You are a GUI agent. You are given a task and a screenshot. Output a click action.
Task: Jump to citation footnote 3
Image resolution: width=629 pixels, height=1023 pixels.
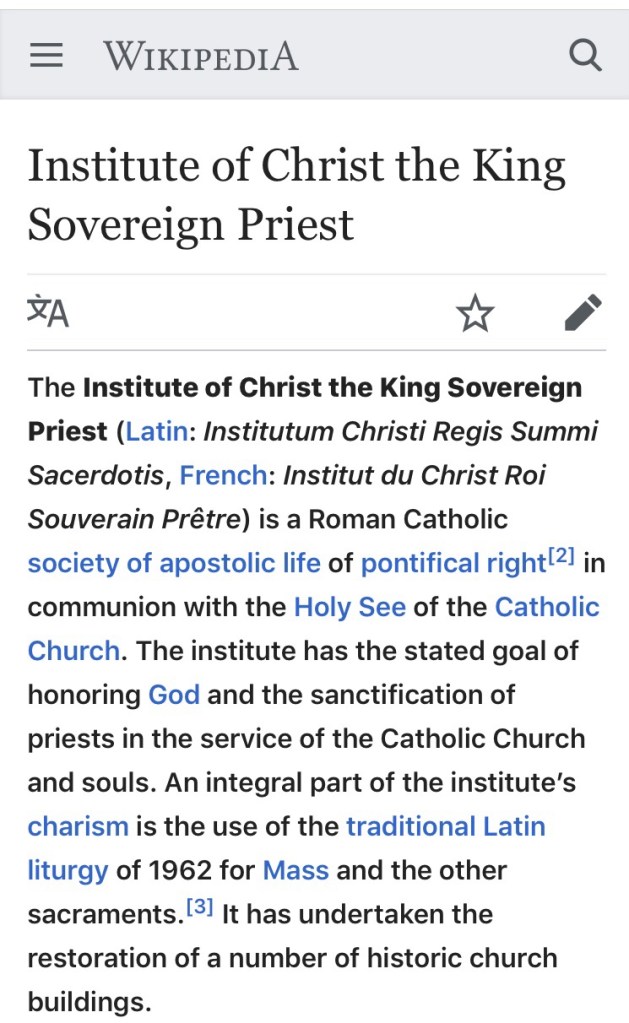click(200, 908)
